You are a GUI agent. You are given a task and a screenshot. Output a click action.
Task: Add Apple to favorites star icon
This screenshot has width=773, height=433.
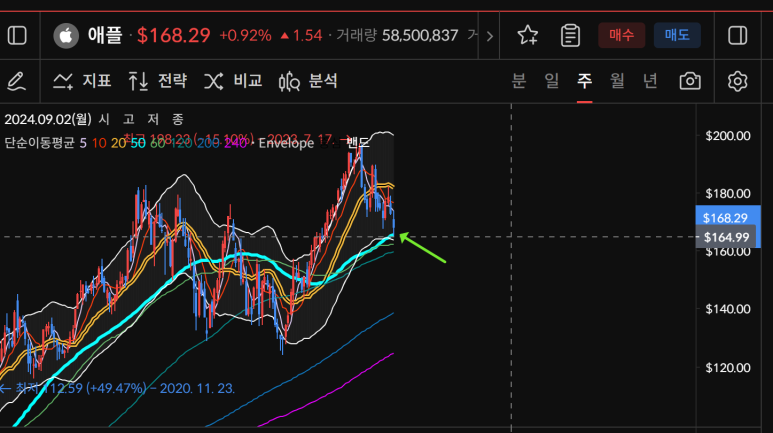click(527, 36)
